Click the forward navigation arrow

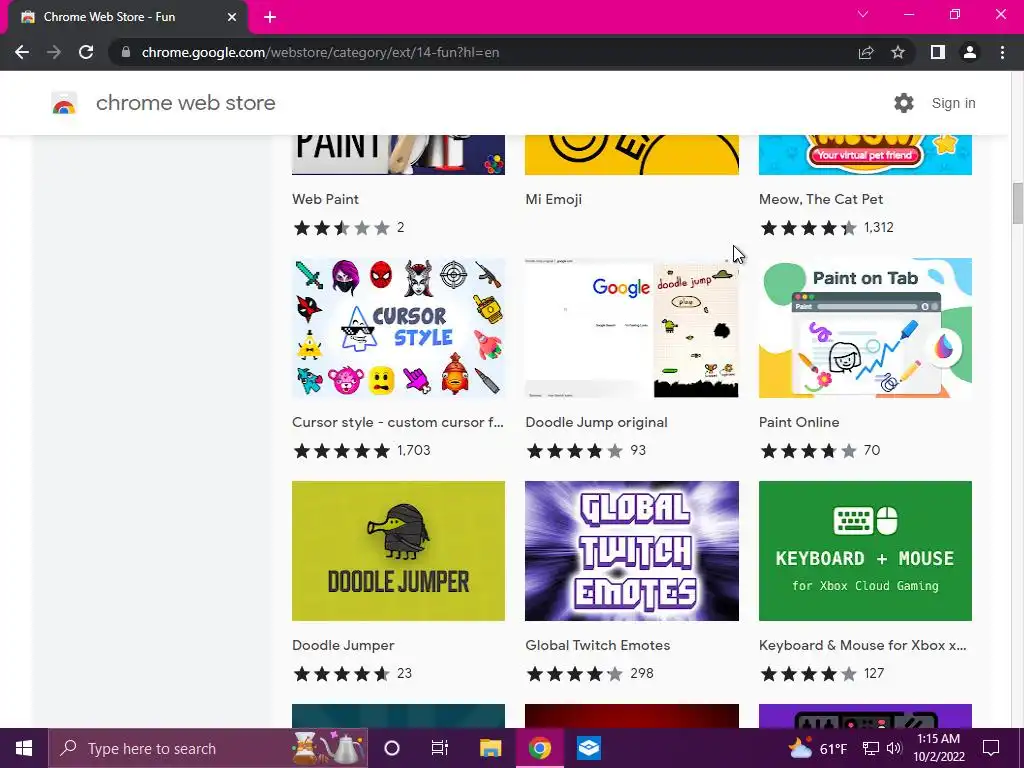54,52
